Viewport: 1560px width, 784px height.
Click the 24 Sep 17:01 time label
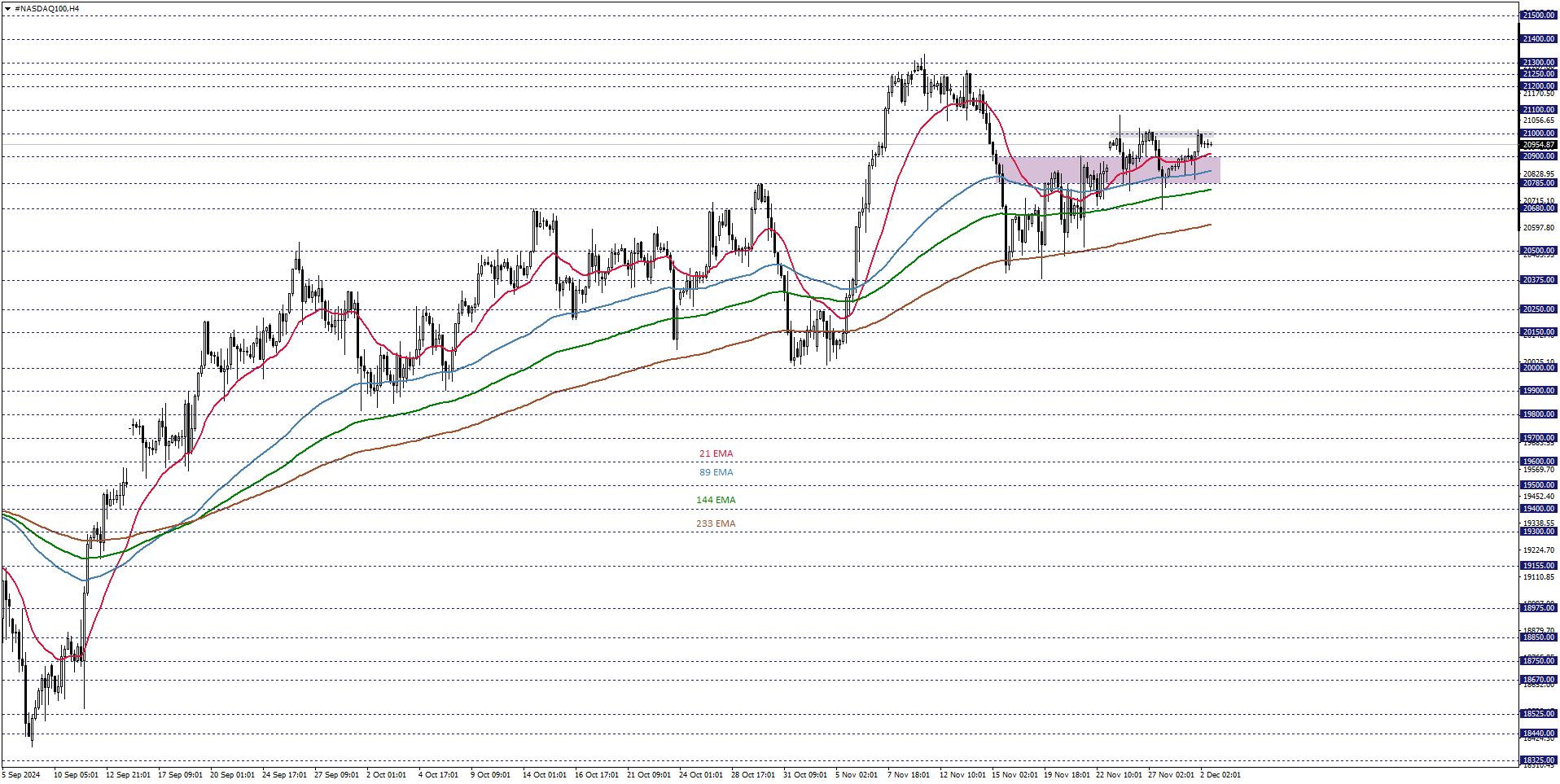[284, 774]
